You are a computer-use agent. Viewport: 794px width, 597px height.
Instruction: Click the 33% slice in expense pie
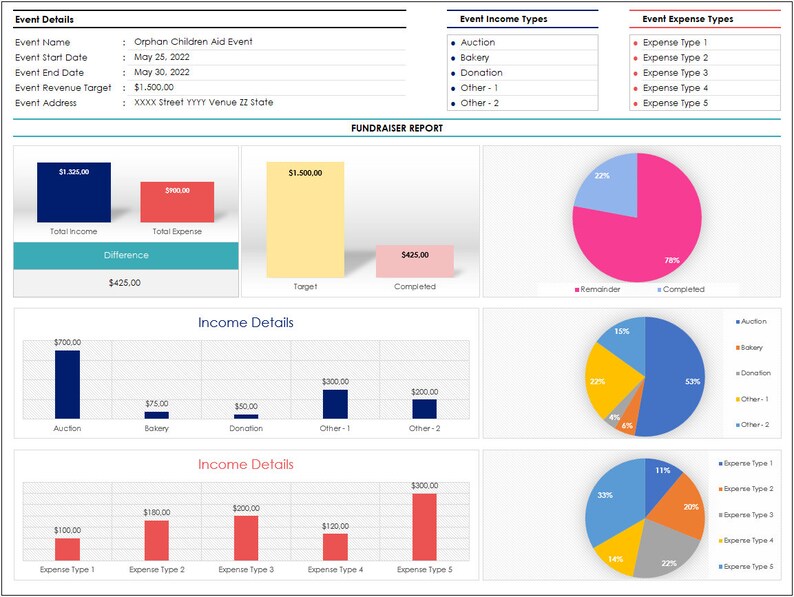[613, 501]
